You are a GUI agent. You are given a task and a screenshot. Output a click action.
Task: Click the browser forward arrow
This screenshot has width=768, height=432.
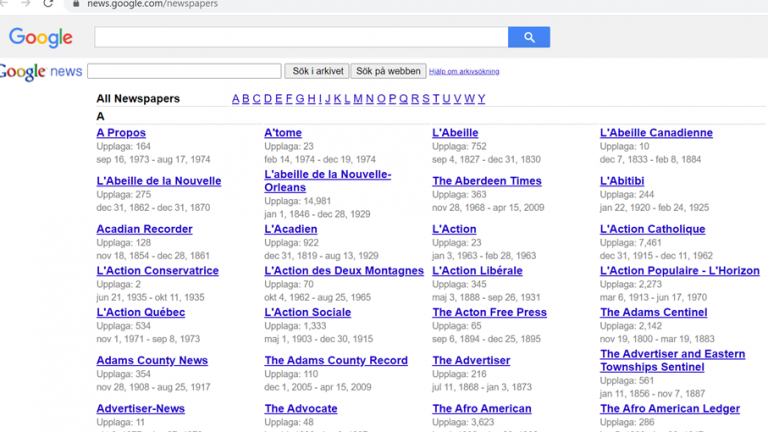(x=25, y=3)
